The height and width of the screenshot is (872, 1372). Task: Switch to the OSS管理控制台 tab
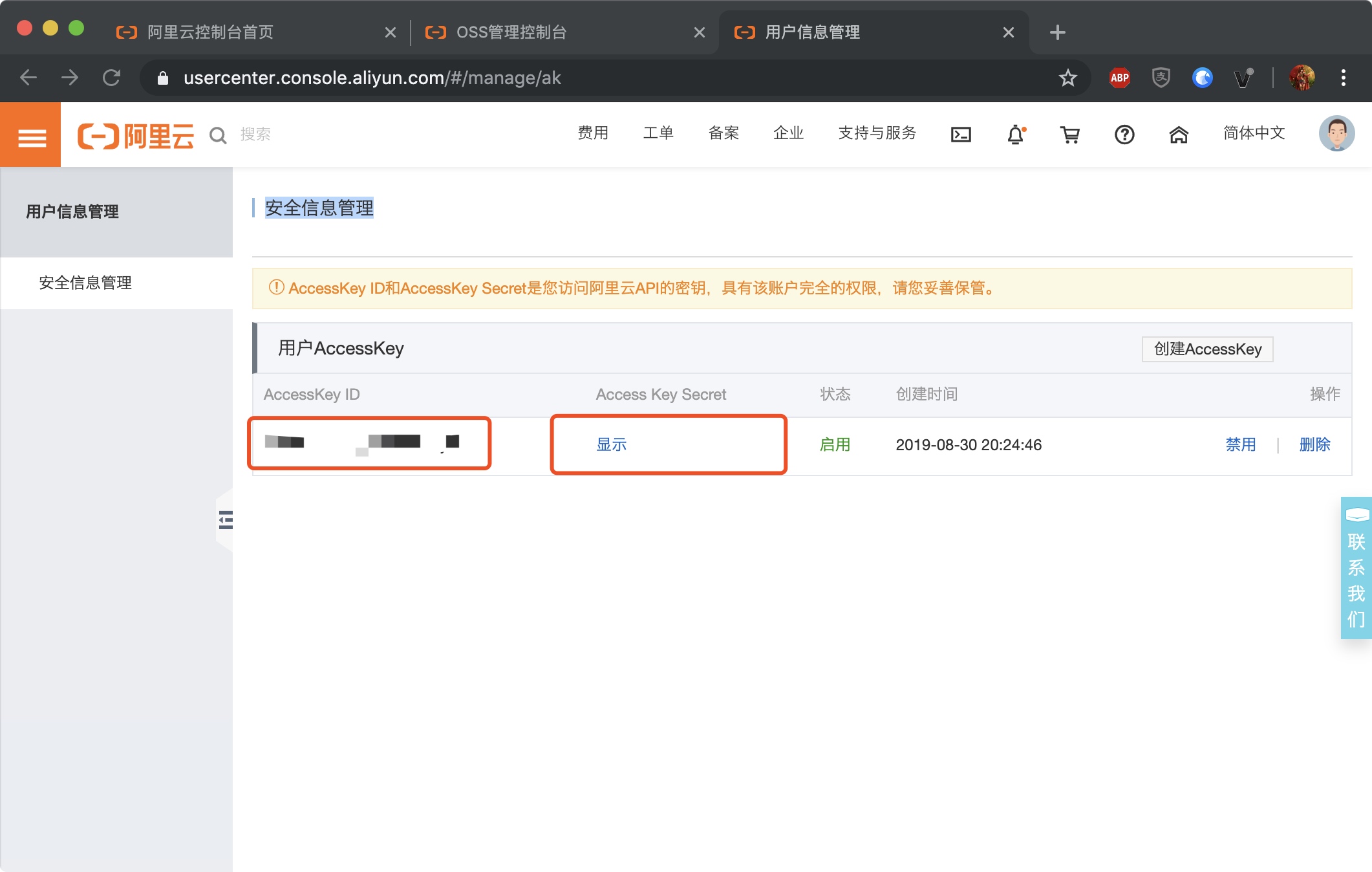(x=511, y=32)
